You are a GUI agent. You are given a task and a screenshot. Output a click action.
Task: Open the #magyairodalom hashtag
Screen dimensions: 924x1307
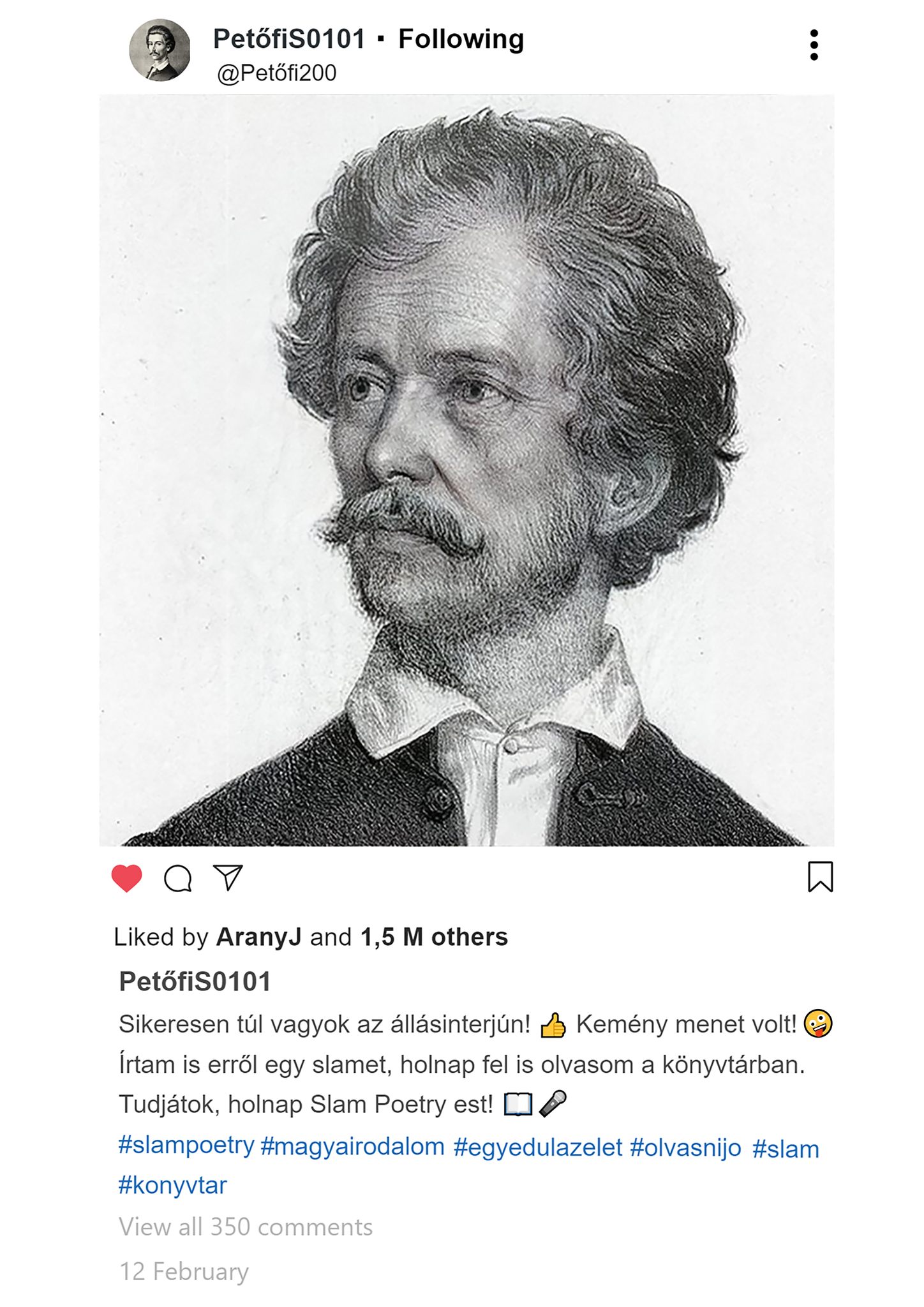coord(352,1146)
